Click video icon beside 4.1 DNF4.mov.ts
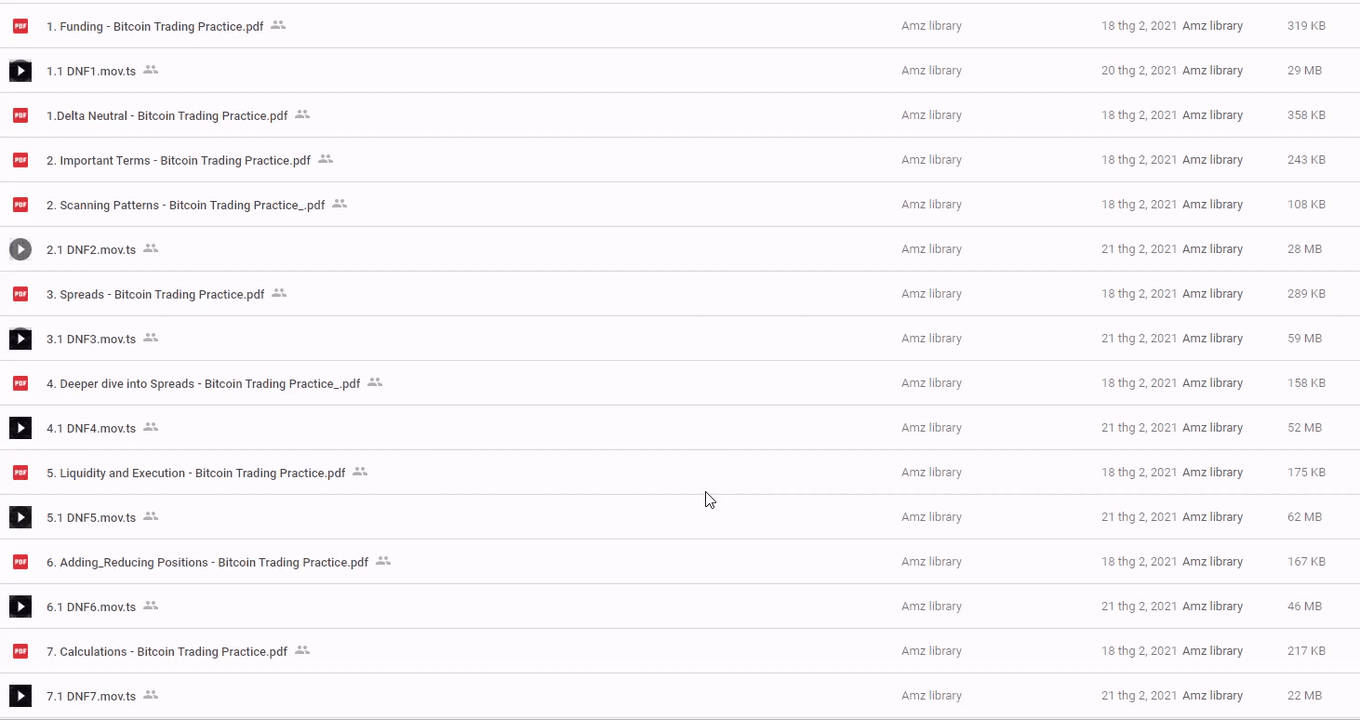This screenshot has height=720, width=1360. pyautogui.click(x=20, y=428)
